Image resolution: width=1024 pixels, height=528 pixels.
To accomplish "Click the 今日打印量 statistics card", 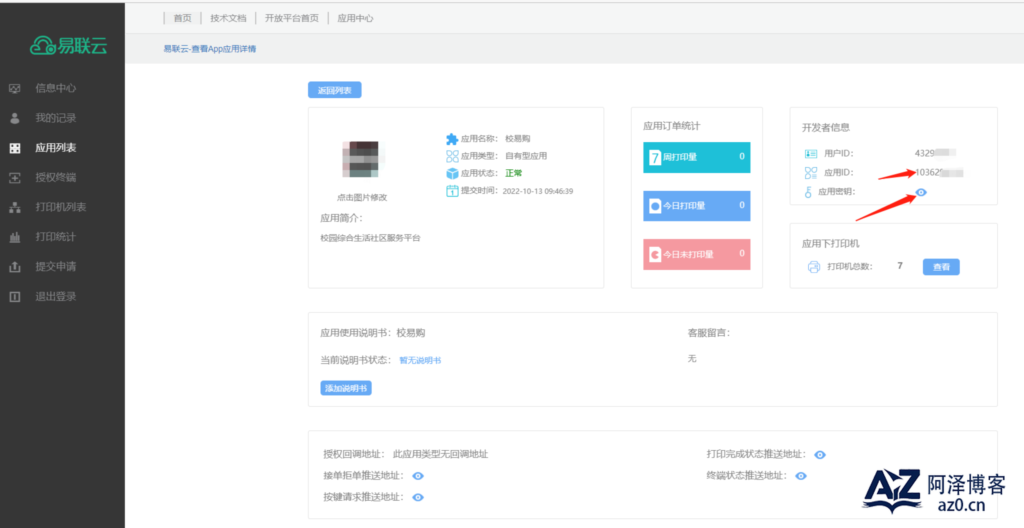I will pyautogui.click(x=697, y=206).
